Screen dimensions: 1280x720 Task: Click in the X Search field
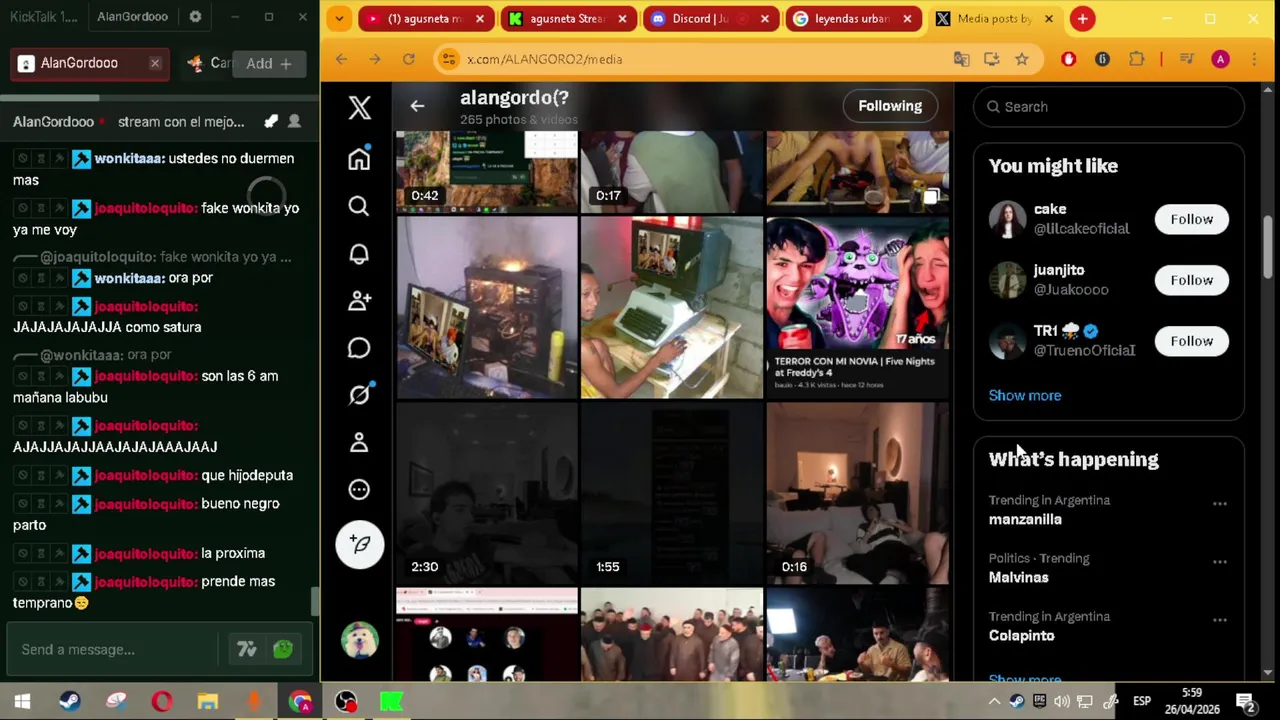(x=1108, y=106)
